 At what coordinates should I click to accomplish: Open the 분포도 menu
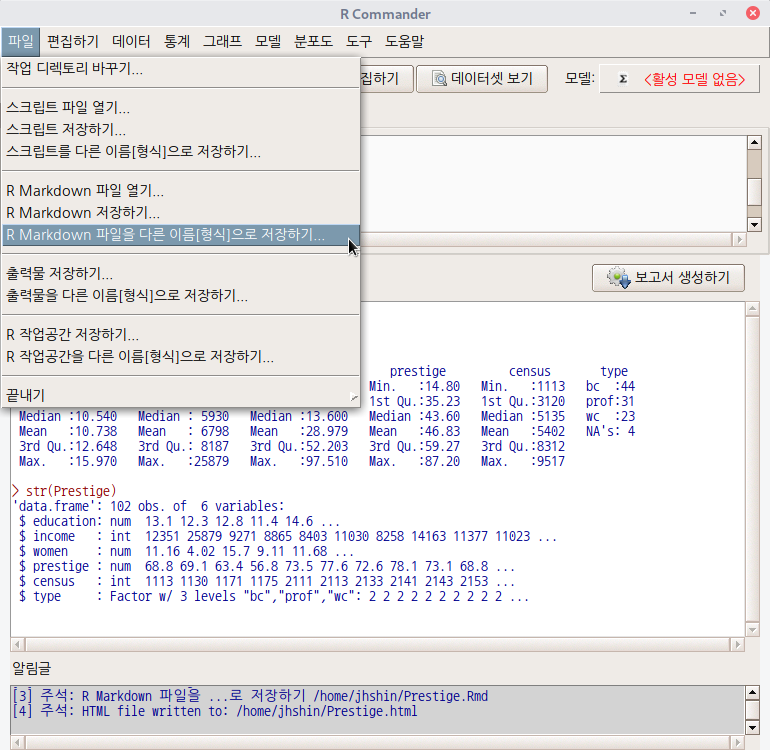tap(313, 41)
